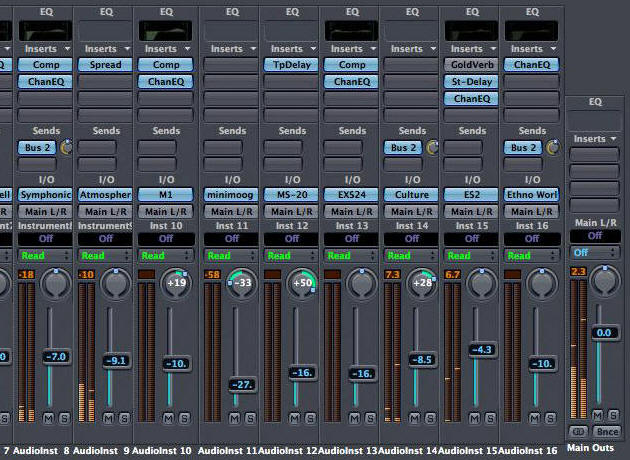The image size is (630, 460).
Task: Open the EXS24 sampler slot
Action: (351, 195)
